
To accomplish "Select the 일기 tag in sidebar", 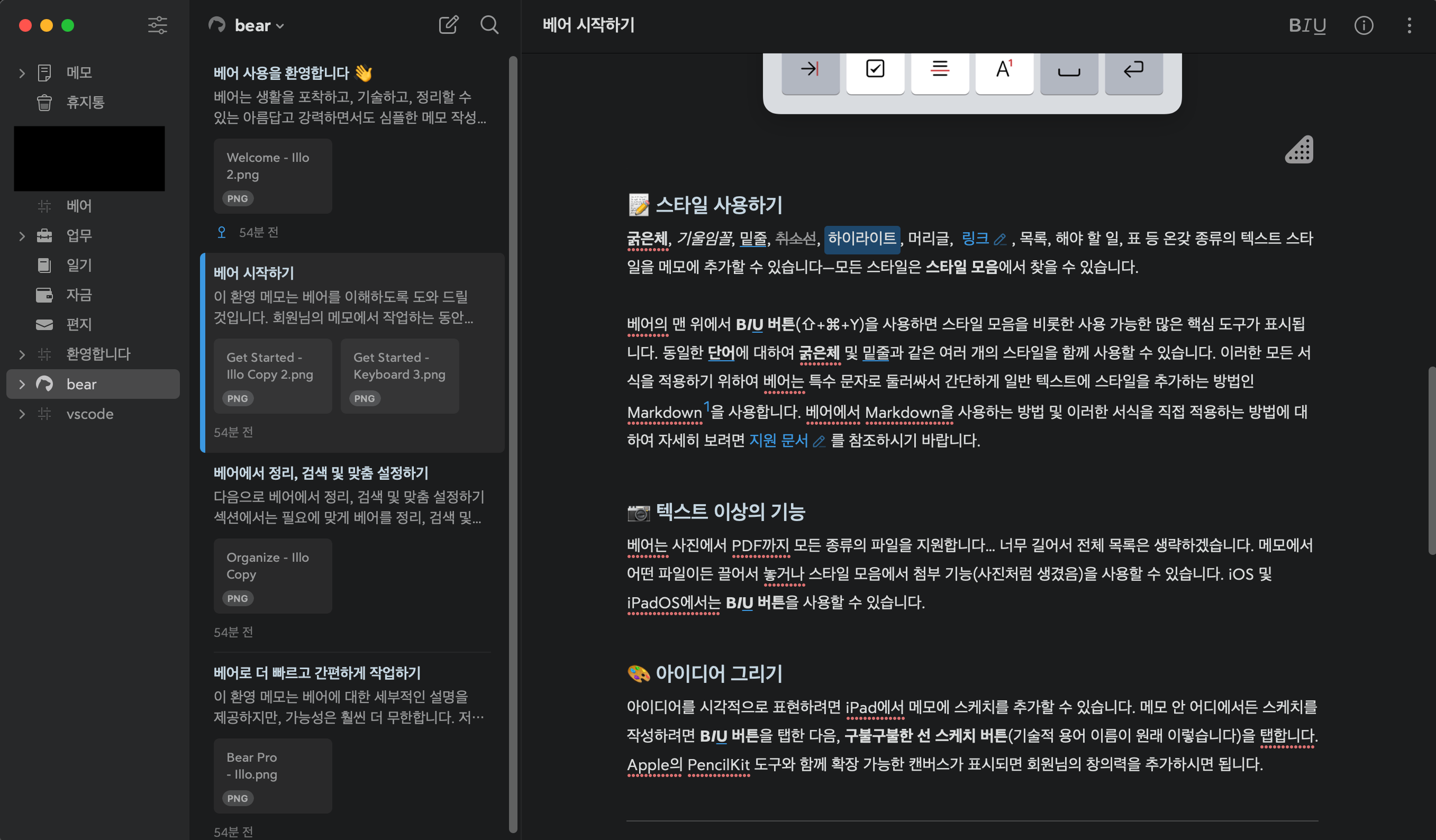I will pos(79,266).
